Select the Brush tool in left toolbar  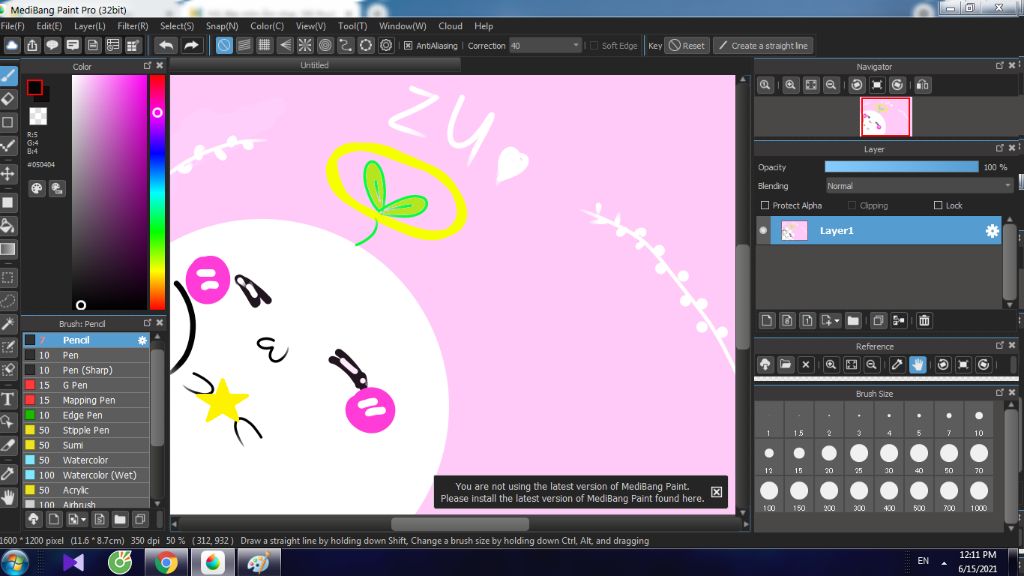(8, 76)
